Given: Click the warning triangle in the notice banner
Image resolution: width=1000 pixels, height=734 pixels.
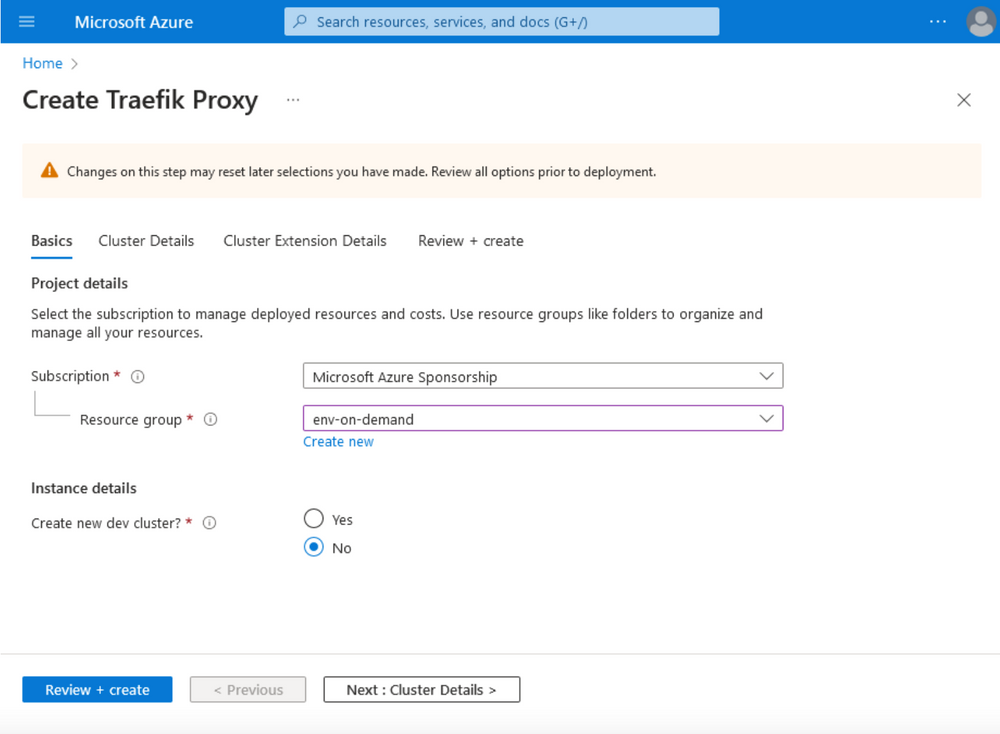Looking at the screenshot, I should click(49, 170).
